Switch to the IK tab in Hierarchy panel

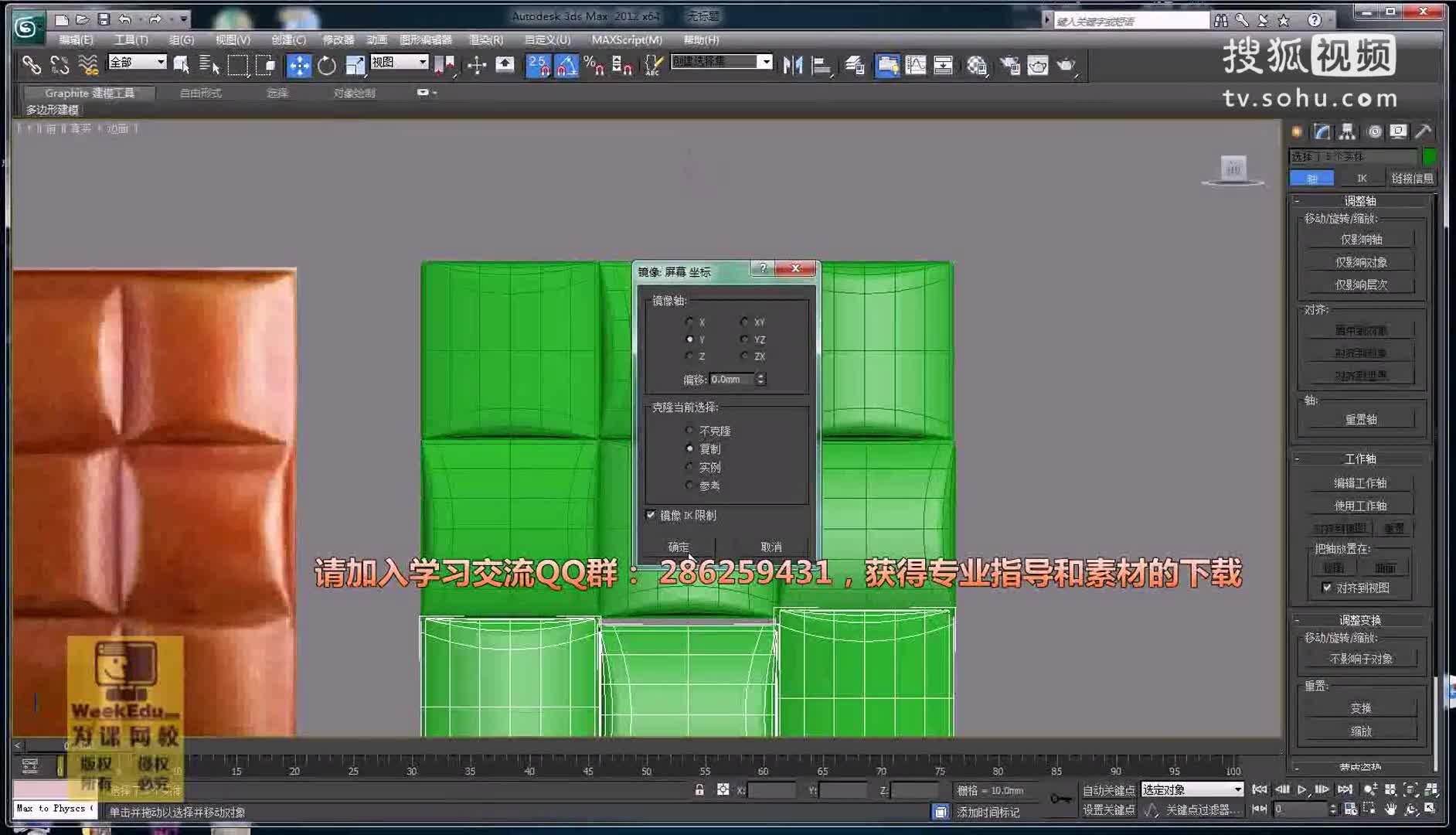point(1362,179)
